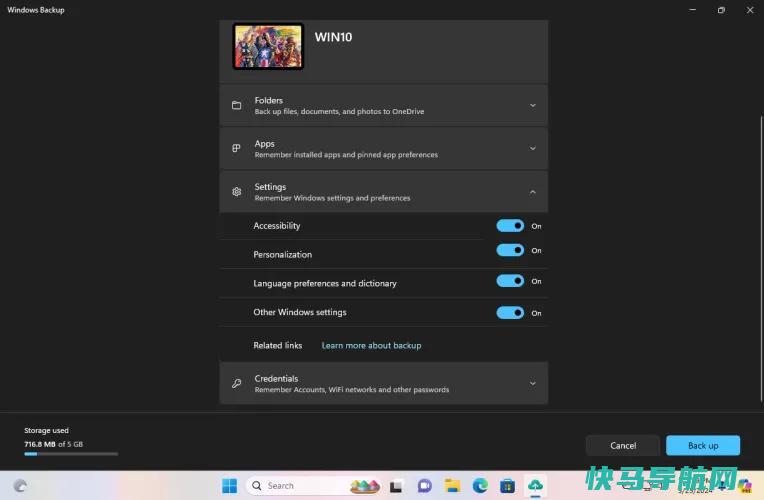Click the Other Windows settings label
The image size is (764, 500).
coord(300,312)
